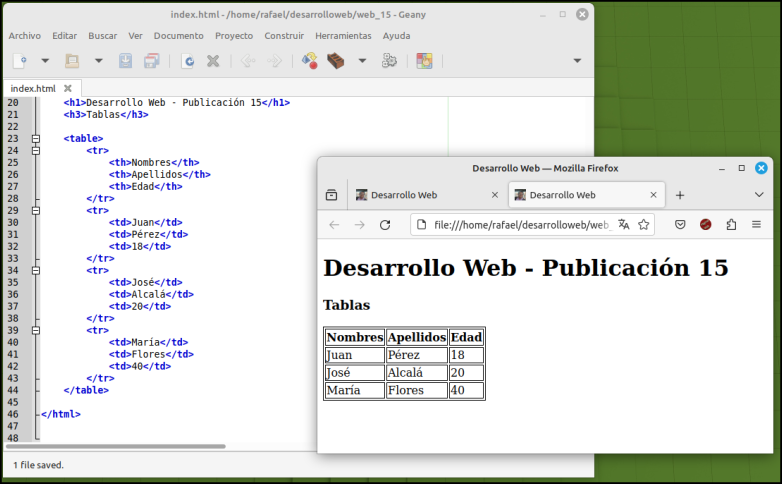Collapse the tr fold marker on line 34

pyautogui.click(x=36, y=270)
